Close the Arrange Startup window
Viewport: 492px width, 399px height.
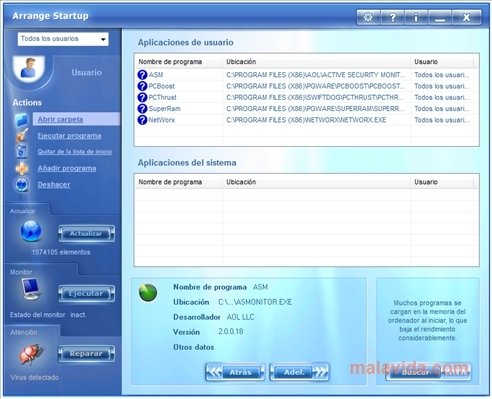tap(466, 17)
